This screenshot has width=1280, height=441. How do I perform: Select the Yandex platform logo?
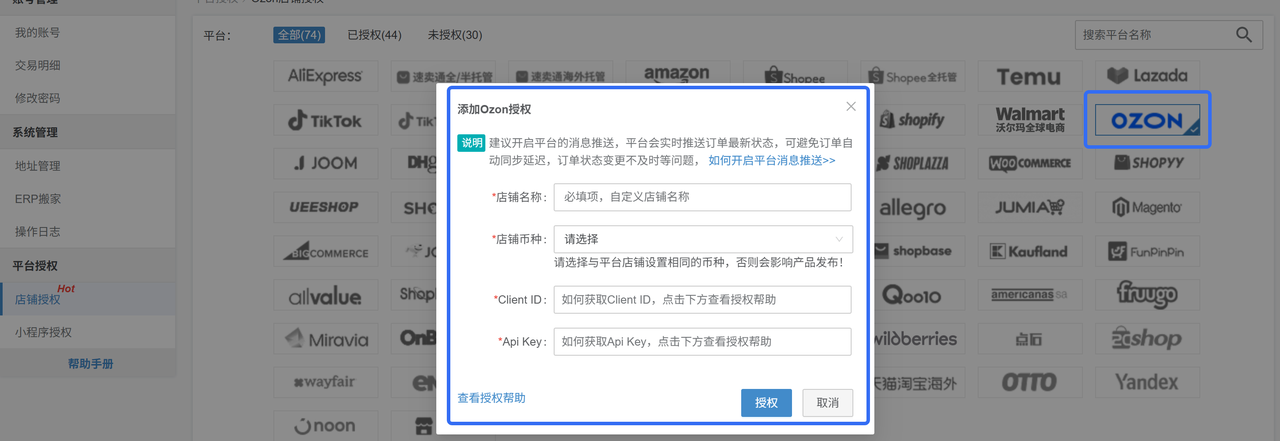(x=1147, y=383)
